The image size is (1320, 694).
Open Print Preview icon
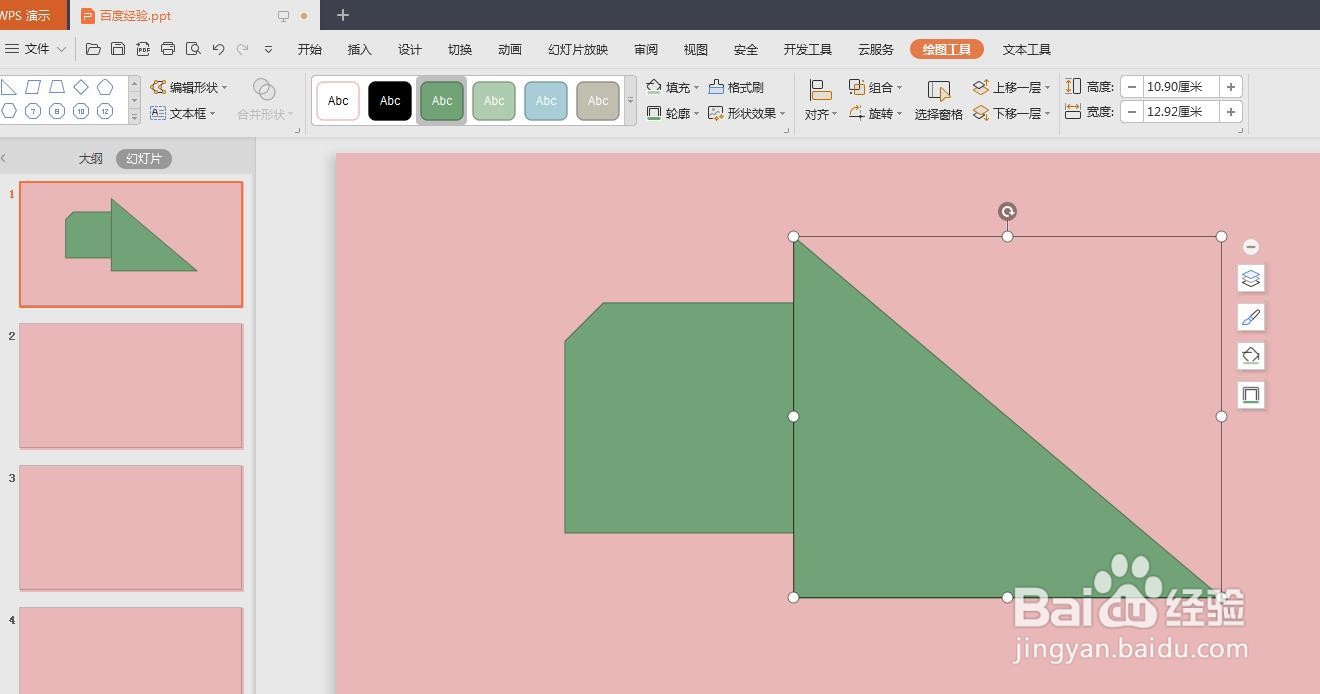(193, 49)
